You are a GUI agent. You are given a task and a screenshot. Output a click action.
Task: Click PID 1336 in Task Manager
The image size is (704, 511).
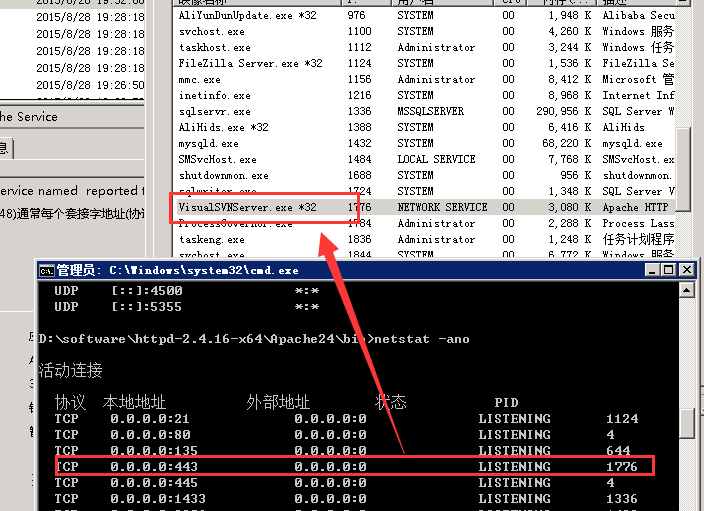[360, 111]
